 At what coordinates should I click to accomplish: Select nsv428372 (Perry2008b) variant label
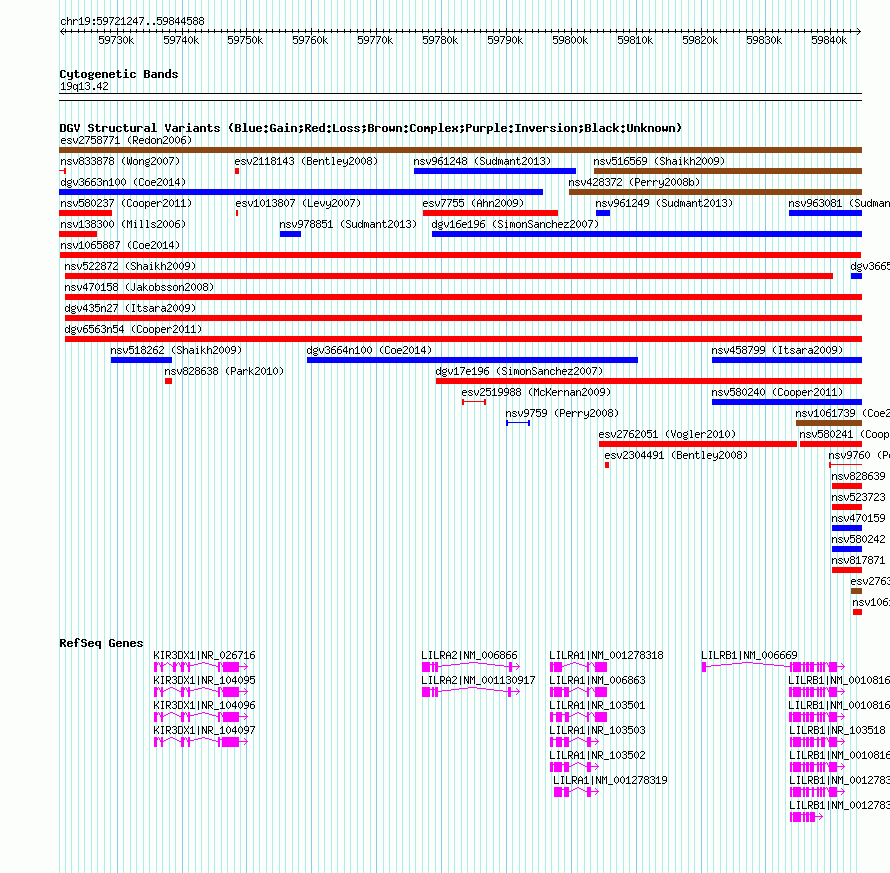coord(634,182)
